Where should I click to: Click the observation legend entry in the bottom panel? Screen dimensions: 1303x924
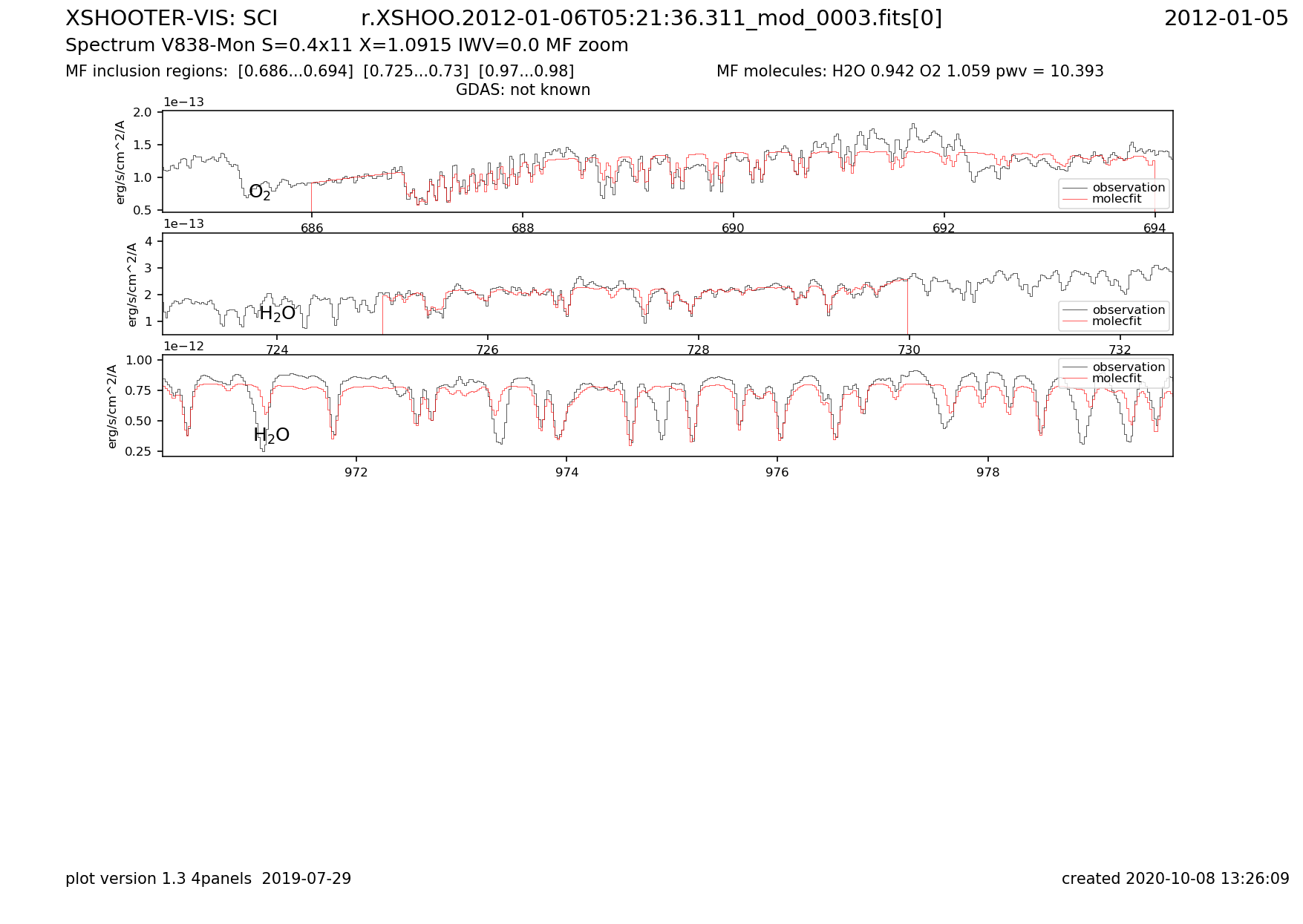coord(1128,367)
